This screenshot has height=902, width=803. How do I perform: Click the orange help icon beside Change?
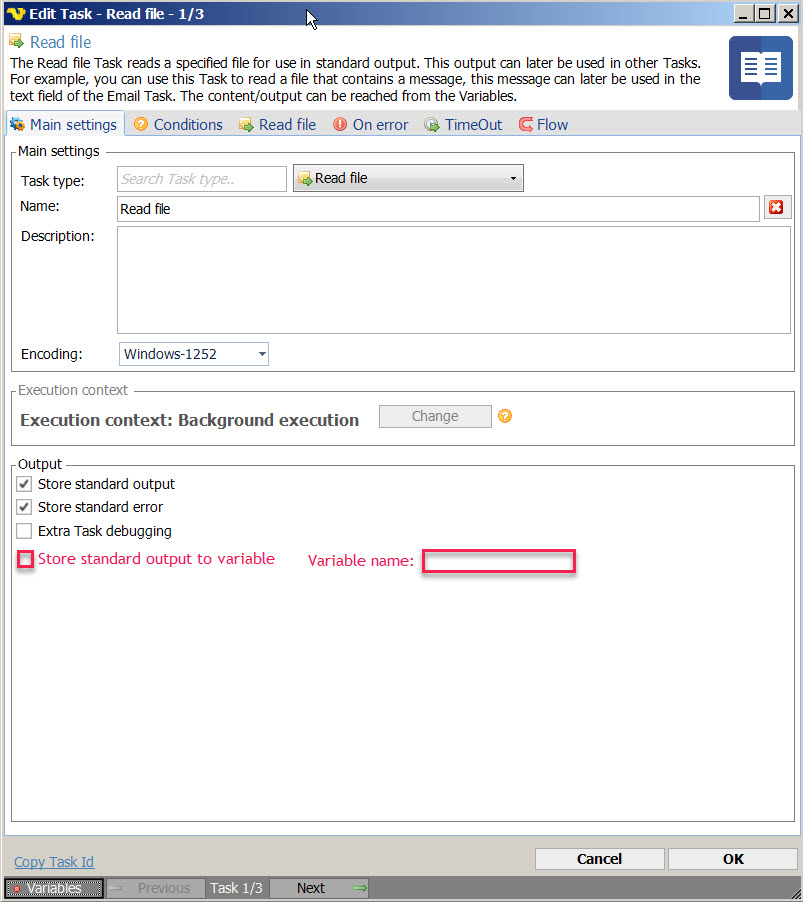tap(505, 416)
